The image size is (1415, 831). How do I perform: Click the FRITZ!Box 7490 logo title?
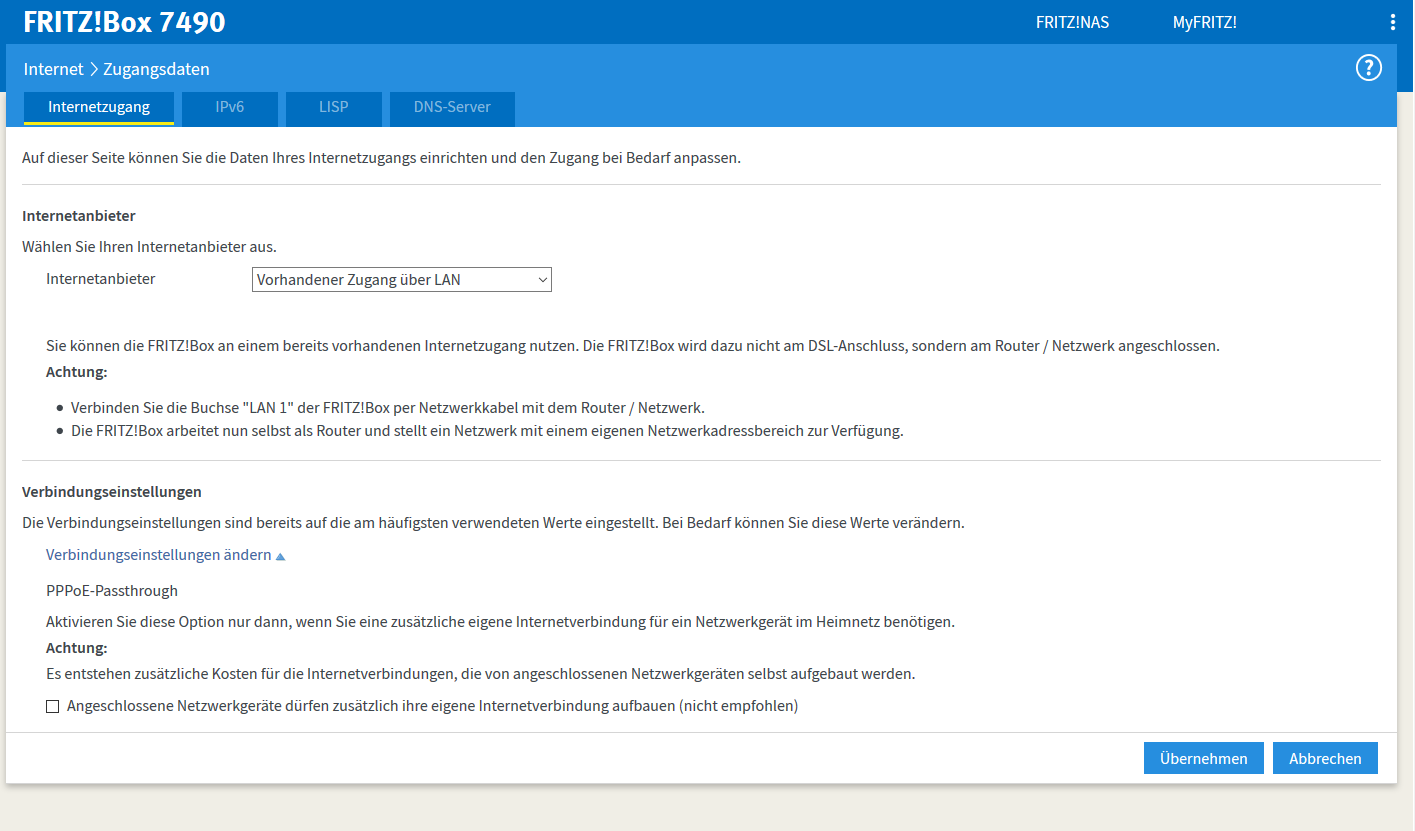[x=124, y=22]
